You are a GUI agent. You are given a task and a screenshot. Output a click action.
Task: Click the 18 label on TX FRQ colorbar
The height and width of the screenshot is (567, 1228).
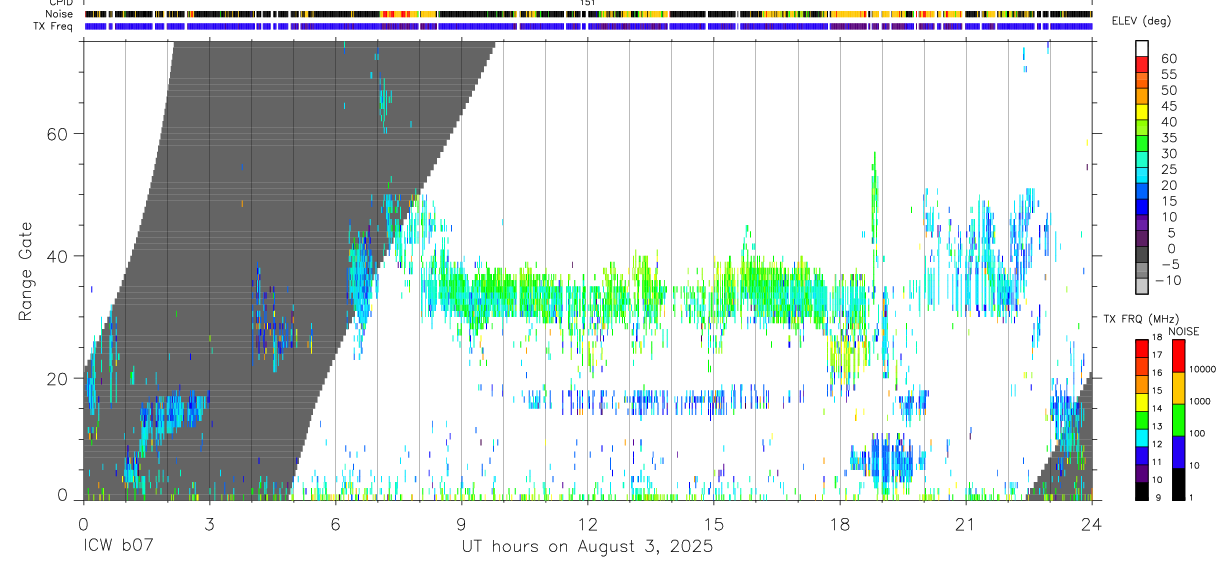(1158, 337)
